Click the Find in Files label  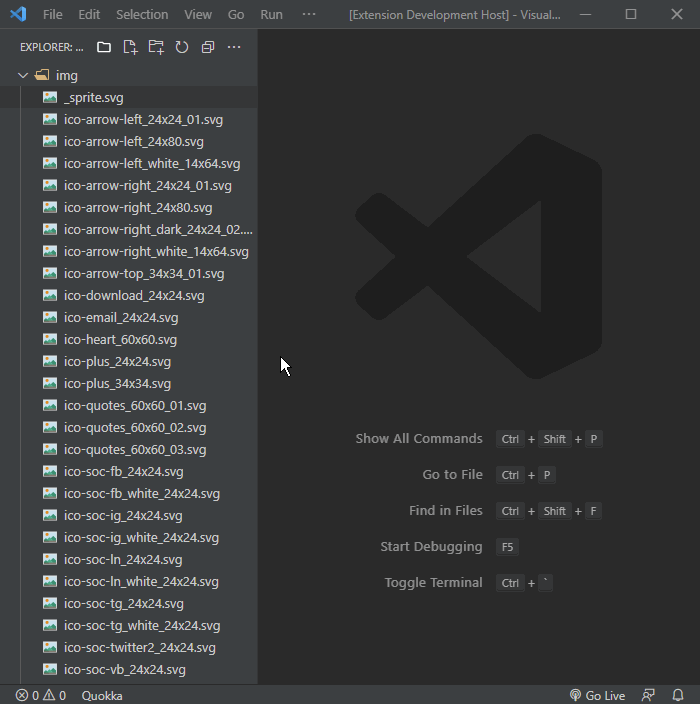point(446,510)
